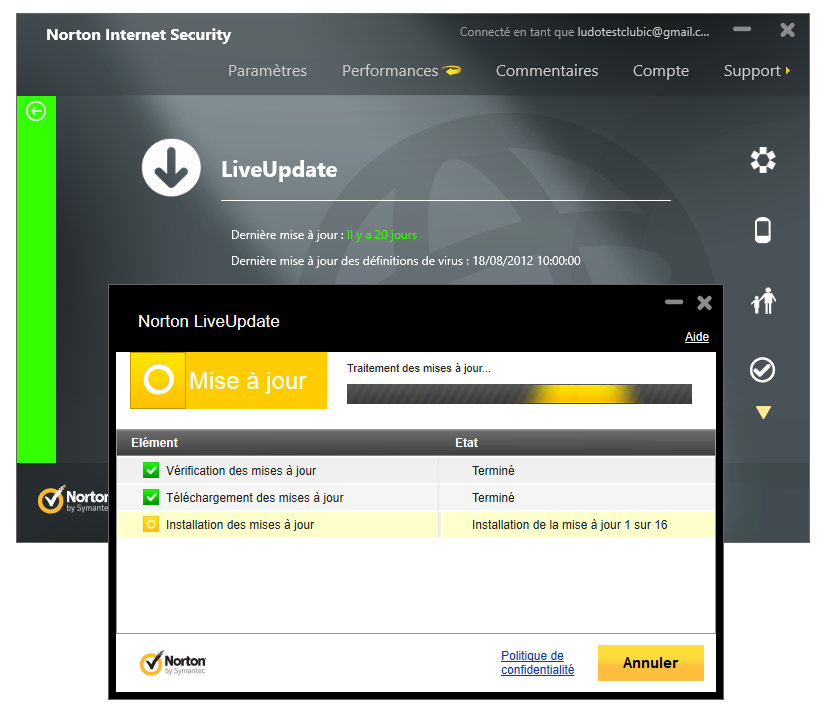Click the Installation de la mise à jour 1 sur 16 status

[x=570, y=525]
